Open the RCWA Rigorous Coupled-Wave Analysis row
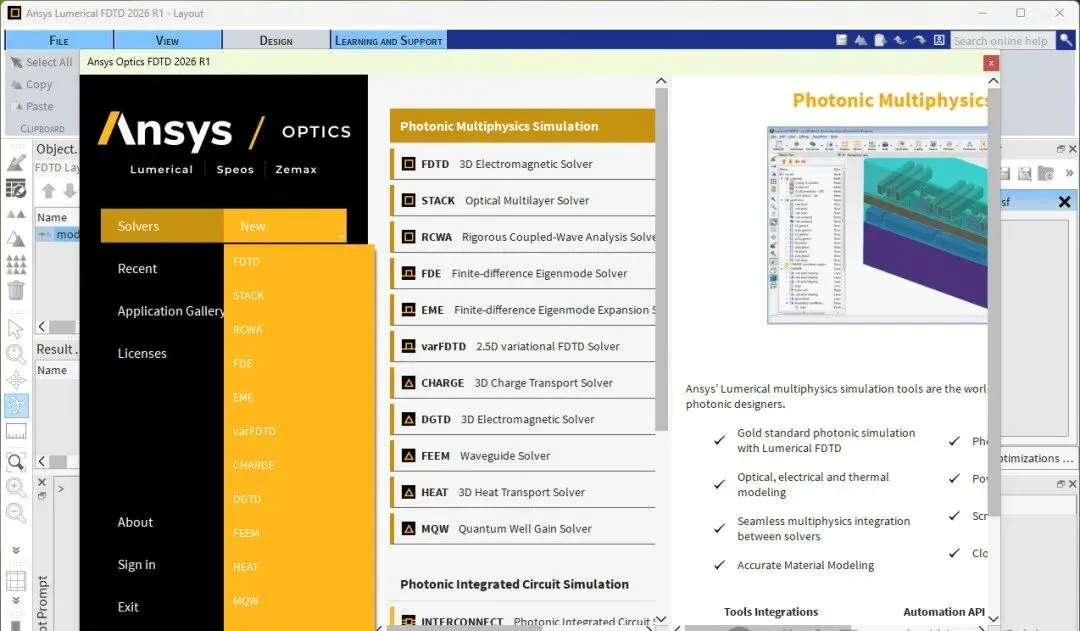1080x631 pixels. click(x=523, y=237)
